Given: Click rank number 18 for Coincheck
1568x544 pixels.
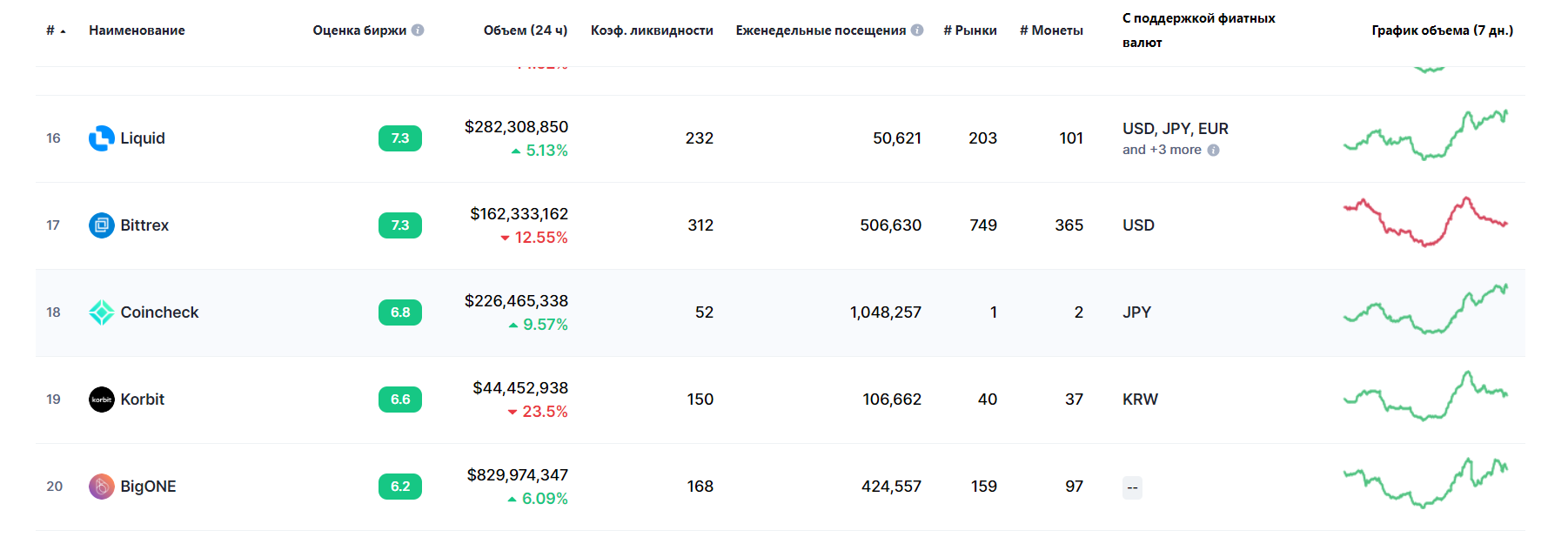Looking at the screenshot, I should (x=54, y=312).
